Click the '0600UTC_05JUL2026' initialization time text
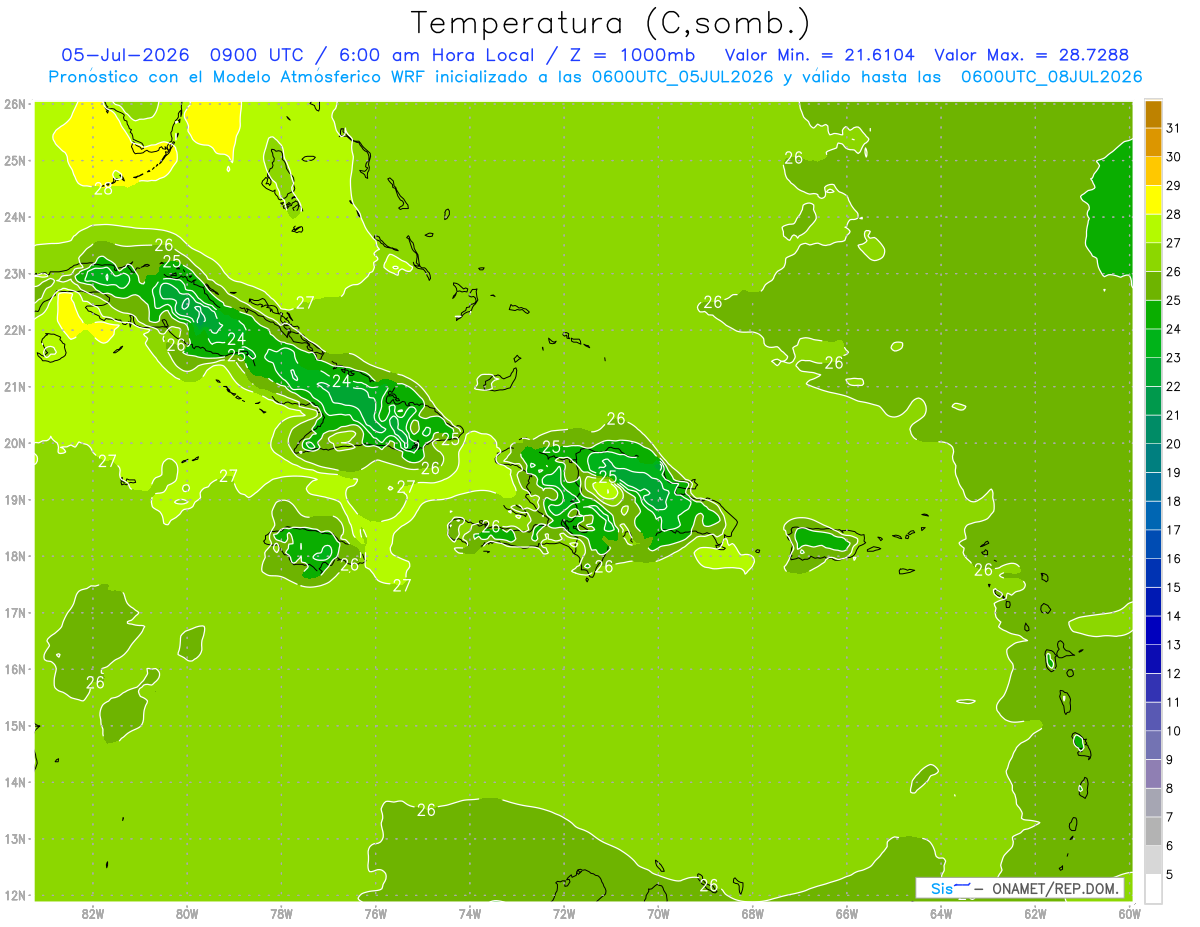The width and height of the screenshot is (1200, 927). click(683, 76)
